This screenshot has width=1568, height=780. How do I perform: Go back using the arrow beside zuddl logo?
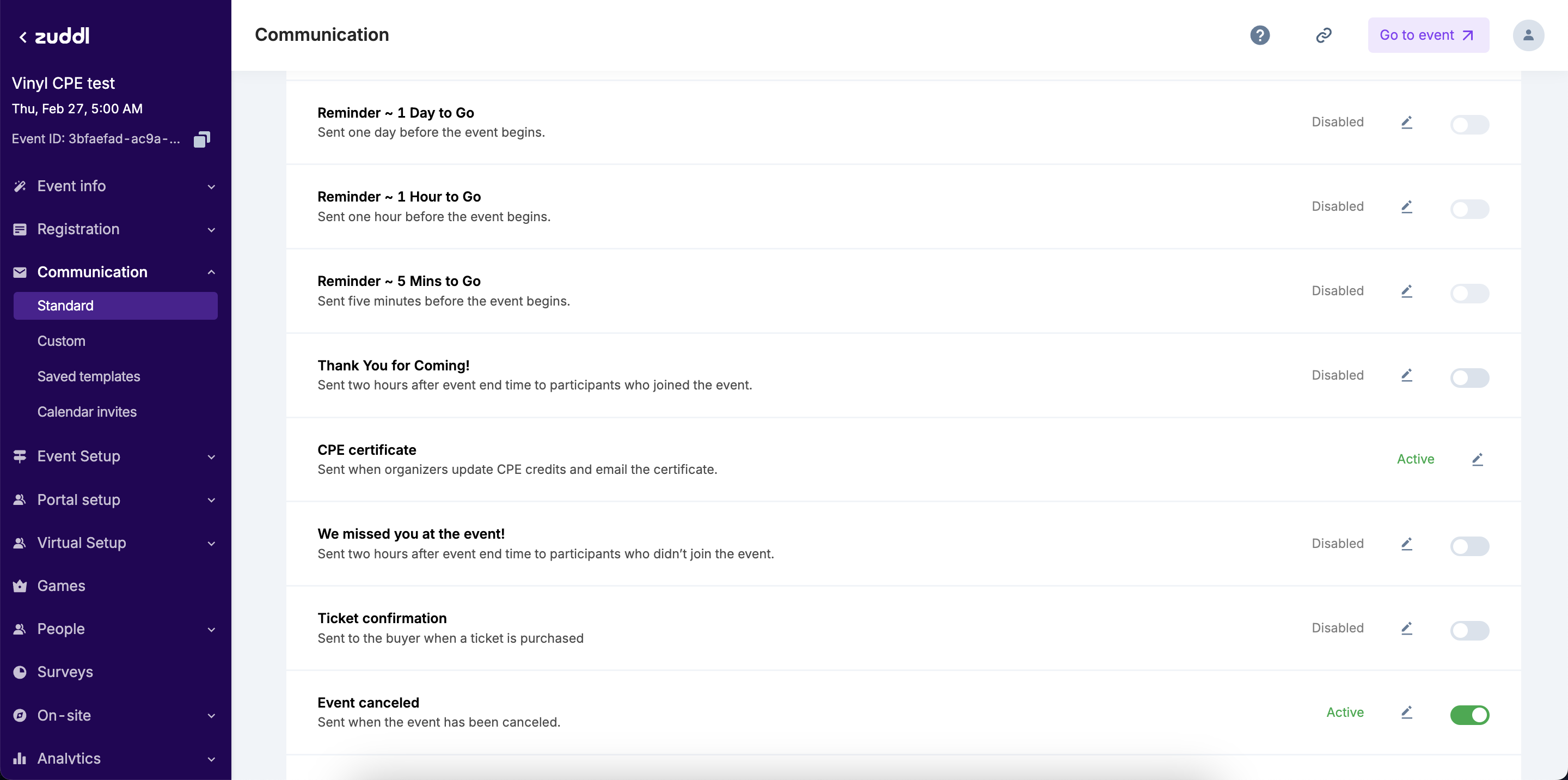23,37
